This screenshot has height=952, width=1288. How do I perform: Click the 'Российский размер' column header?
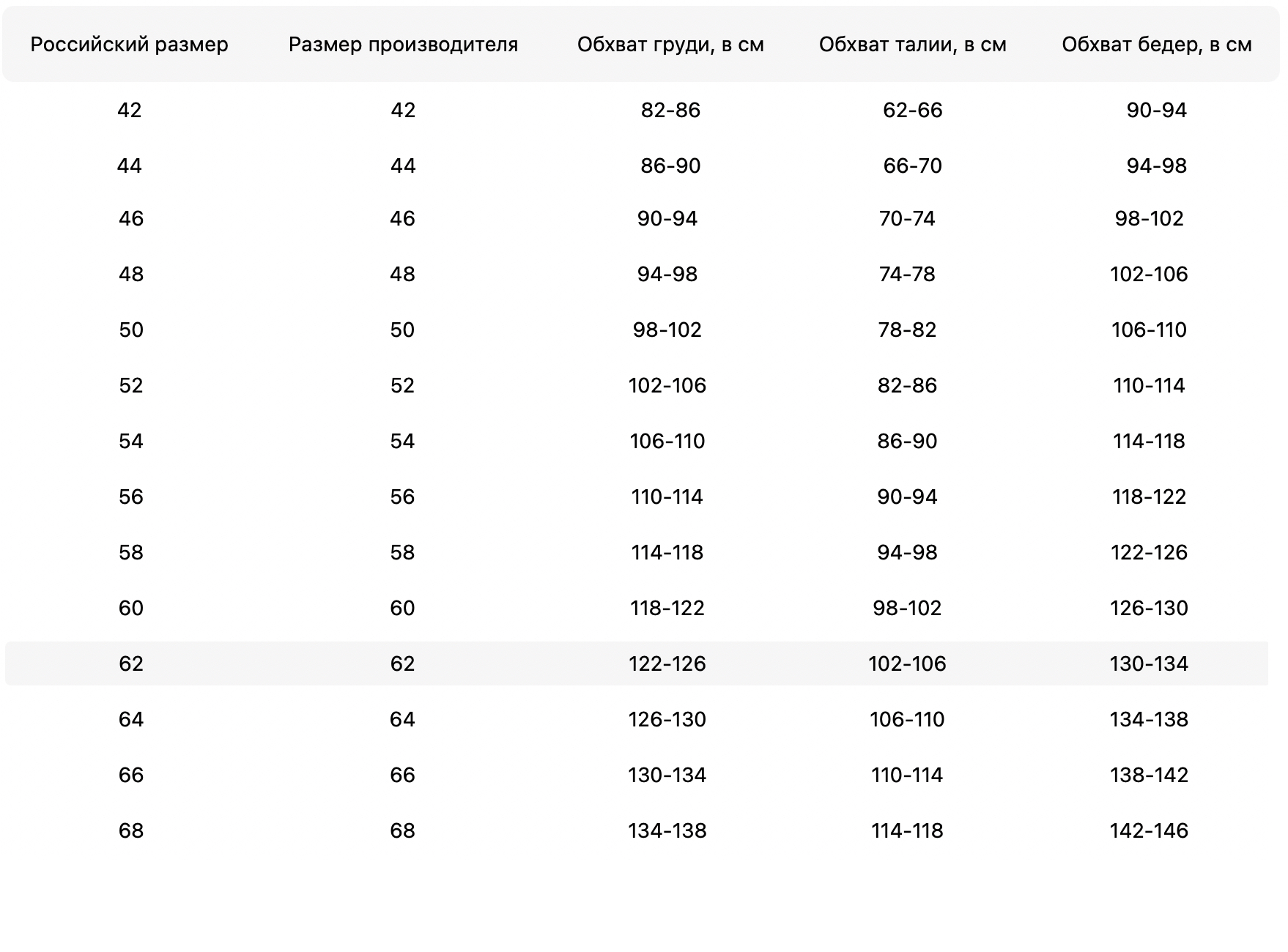(129, 45)
